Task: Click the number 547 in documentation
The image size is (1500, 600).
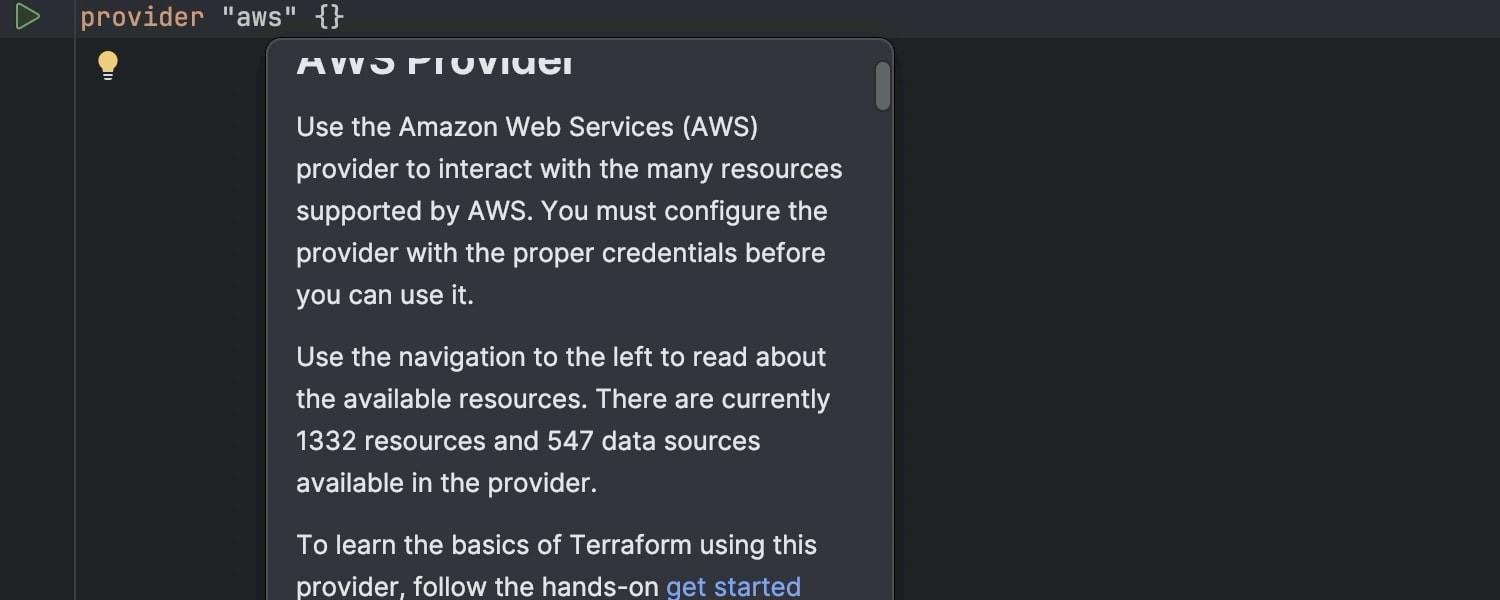Action: click(571, 441)
